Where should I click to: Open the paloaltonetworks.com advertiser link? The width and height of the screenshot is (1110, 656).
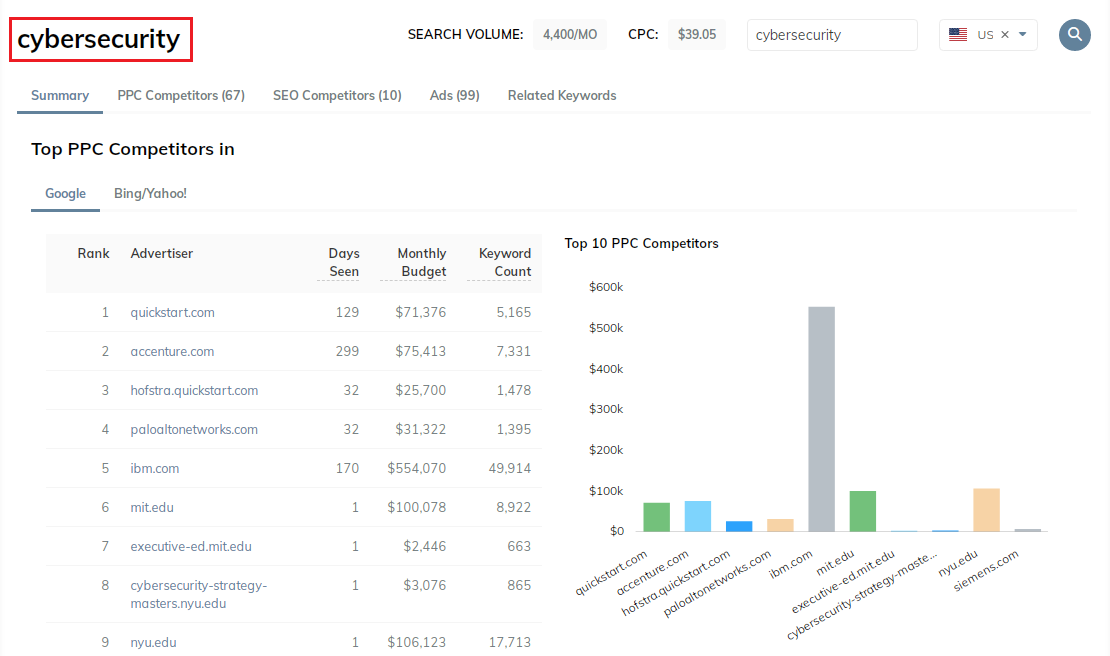click(194, 429)
